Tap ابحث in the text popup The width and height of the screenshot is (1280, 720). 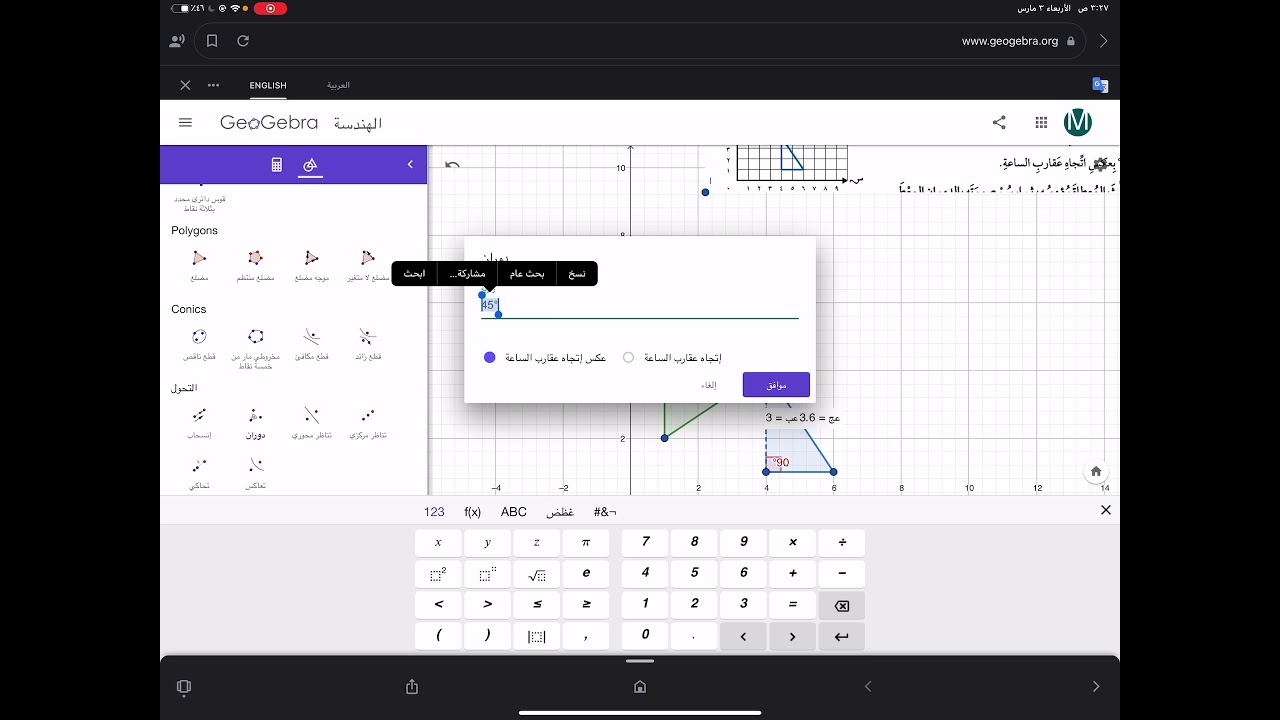[414, 273]
